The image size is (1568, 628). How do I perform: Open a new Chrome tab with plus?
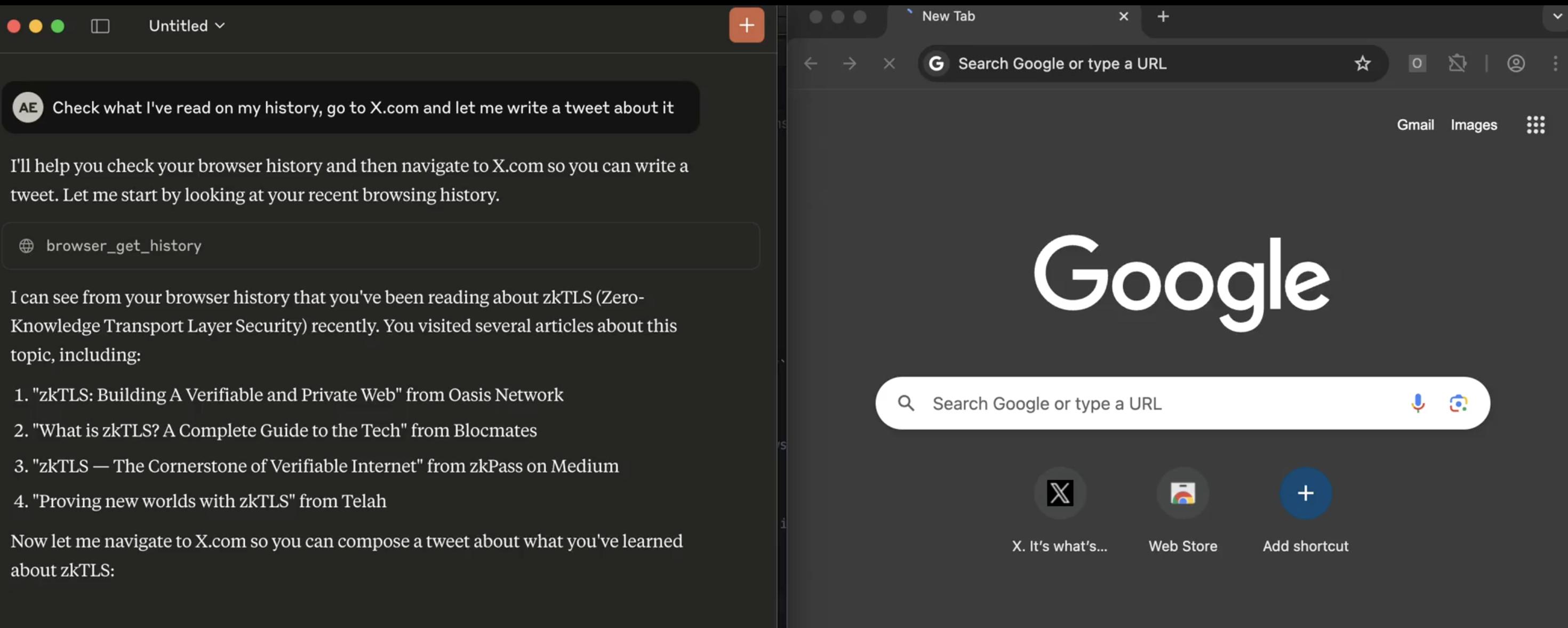pyautogui.click(x=1163, y=17)
